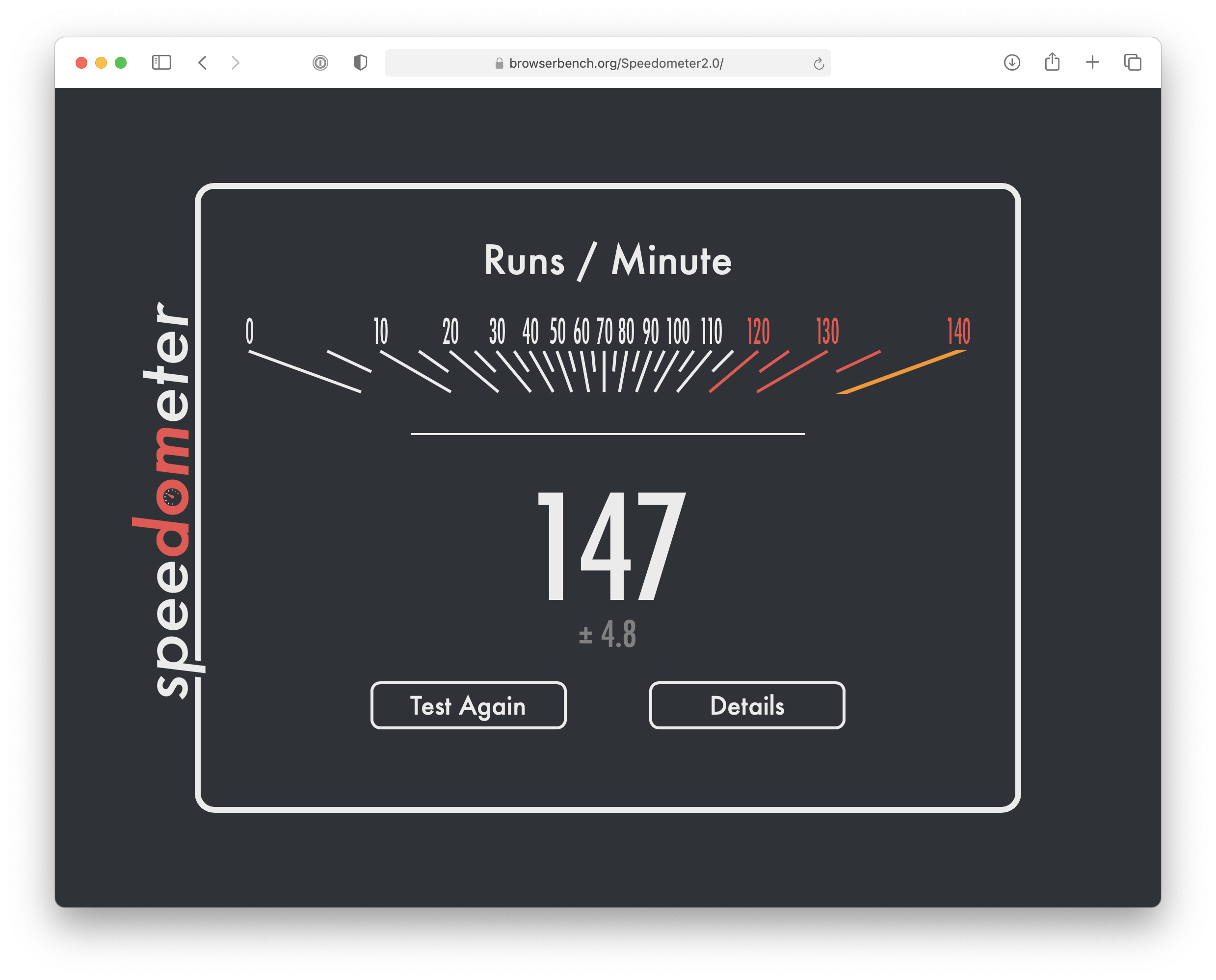This screenshot has height=980, width=1216.
Task: Open a new tab
Action: point(1092,62)
